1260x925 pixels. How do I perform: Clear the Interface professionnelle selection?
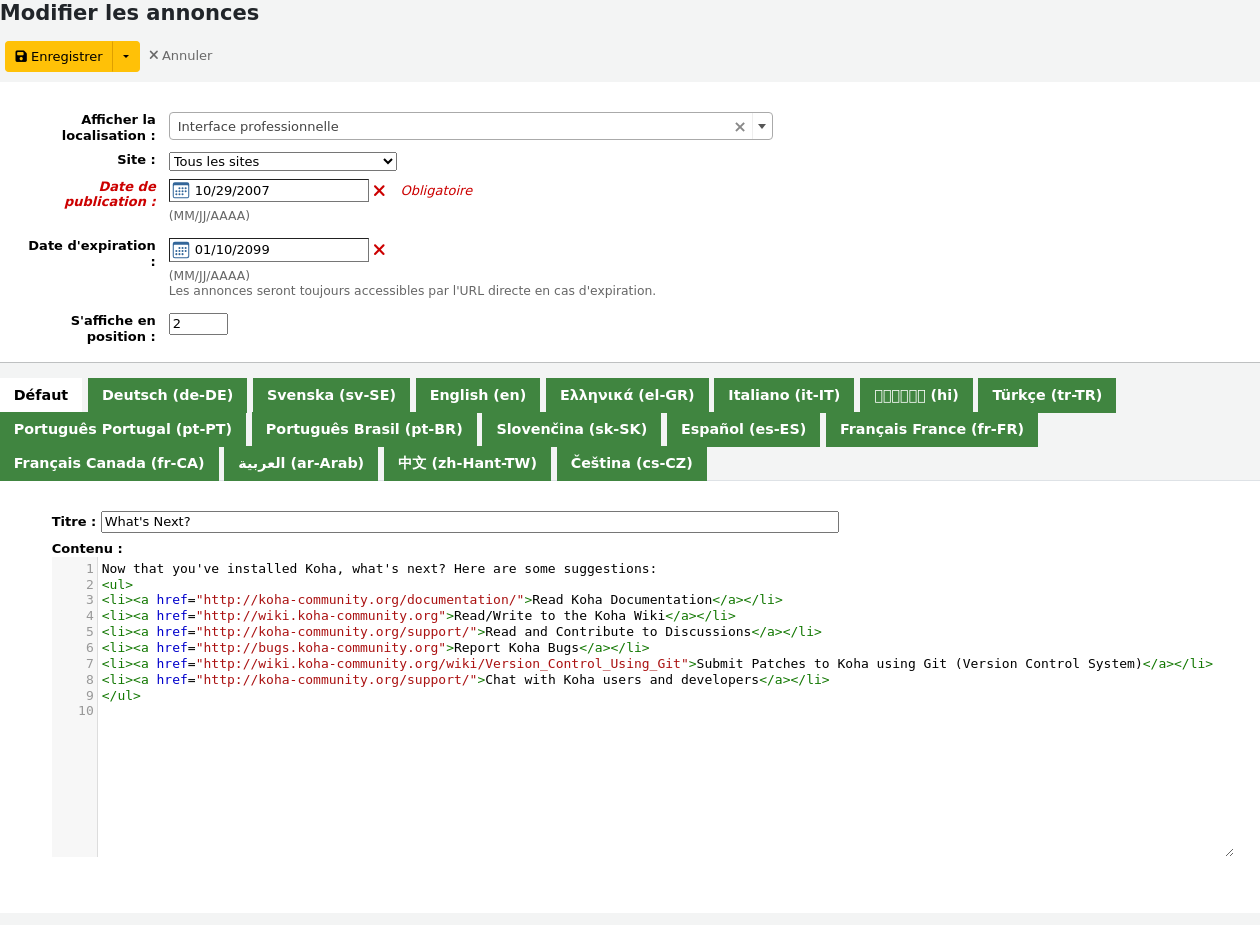coord(740,127)
